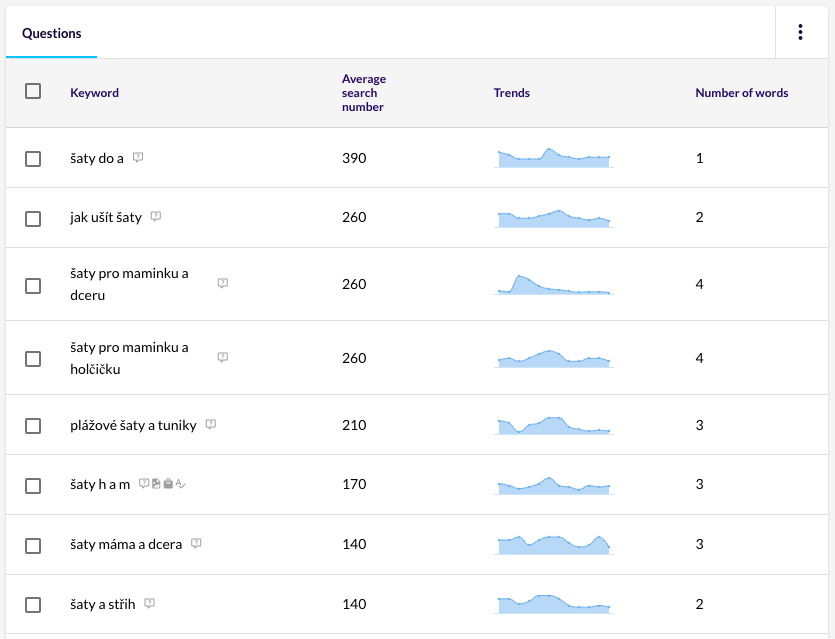Open trend chart for "šaty a střih"

click(x=554, y=604)
